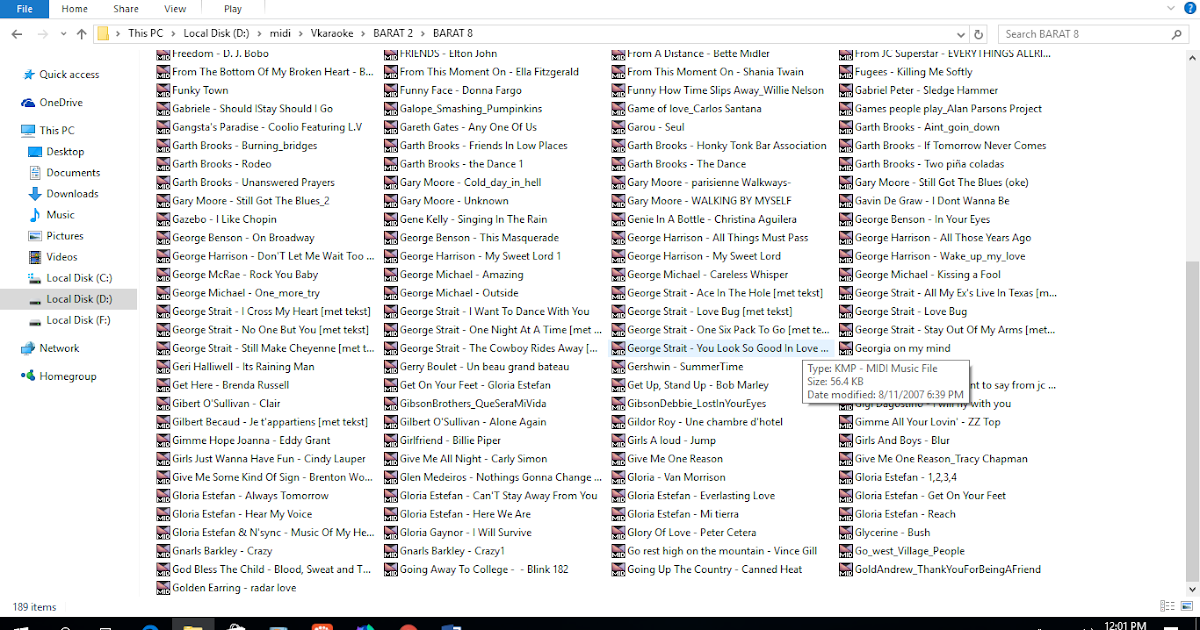
Task: Click the Videos icon in navigation pane
Action: 35,257
